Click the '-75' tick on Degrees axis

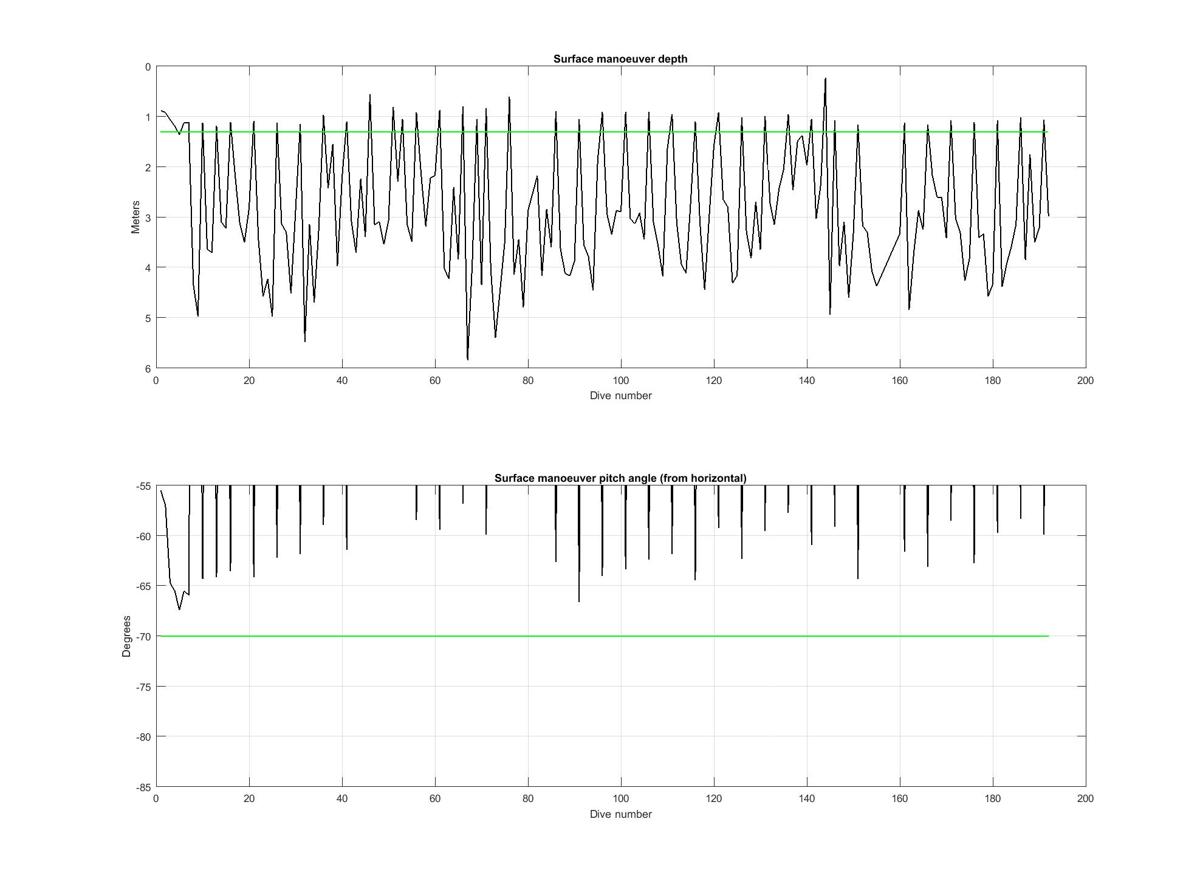143,687
